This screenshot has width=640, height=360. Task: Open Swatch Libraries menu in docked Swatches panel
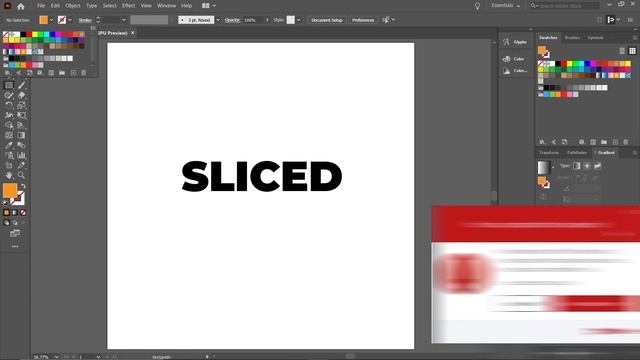pos(542,142)
